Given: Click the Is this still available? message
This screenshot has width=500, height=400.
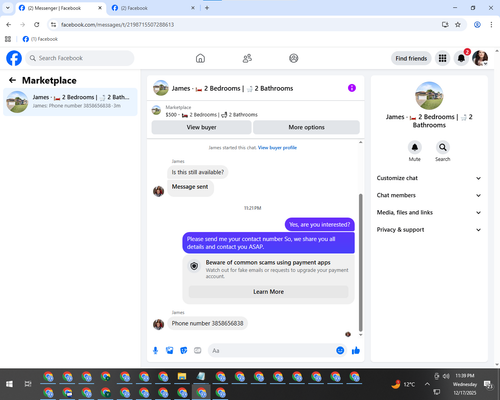Looking at the screenshot, I should click(x=198, y=172).
